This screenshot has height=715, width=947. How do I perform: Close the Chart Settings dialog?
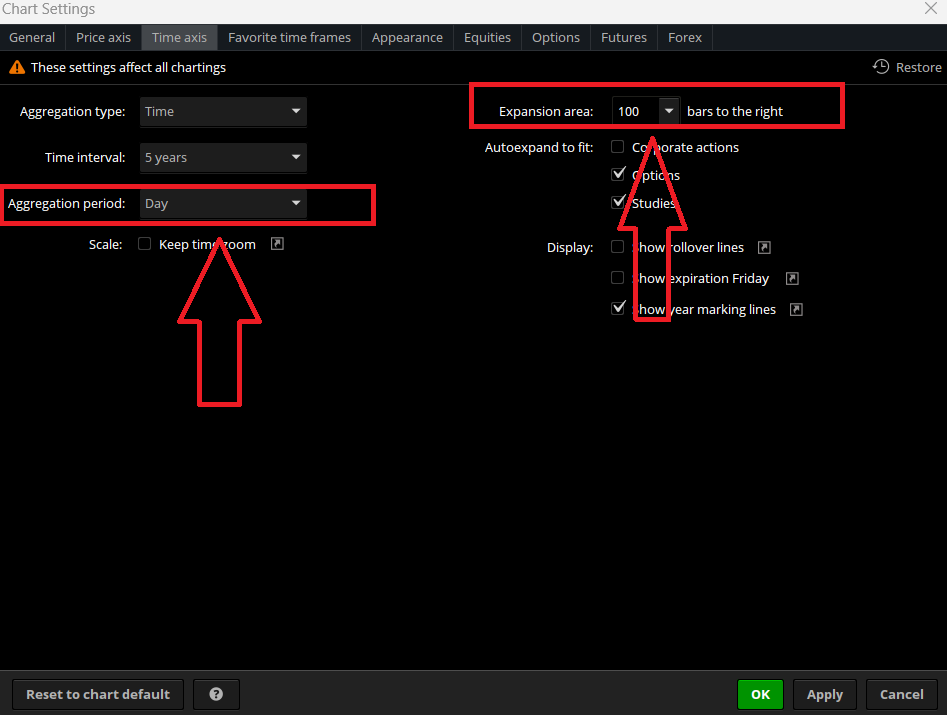(931, 9)
